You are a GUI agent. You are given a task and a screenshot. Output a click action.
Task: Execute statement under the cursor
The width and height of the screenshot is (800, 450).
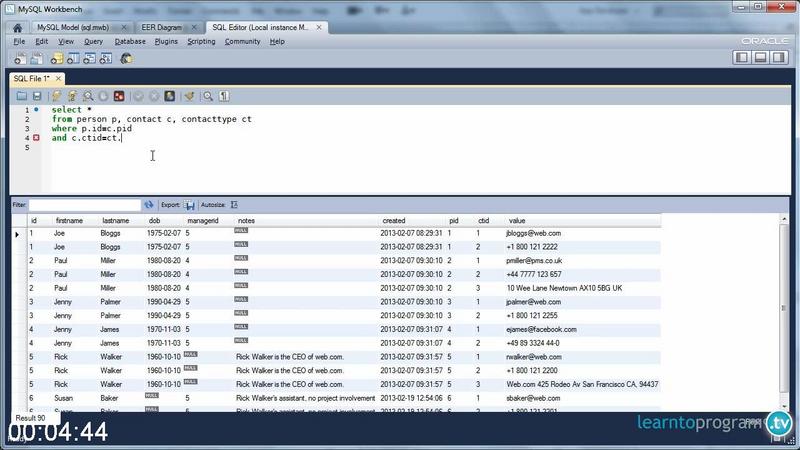(x=72, y=96)
